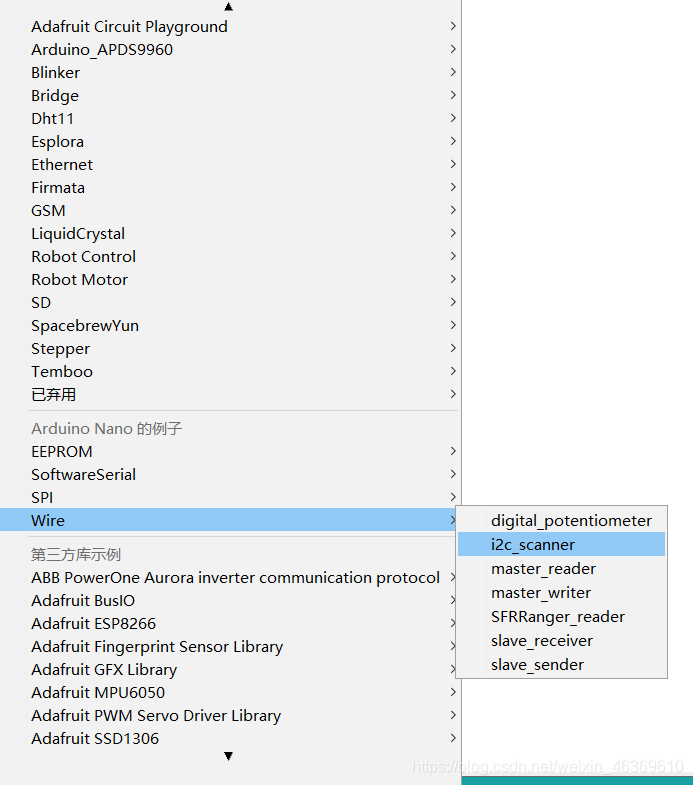Select Adafruit BusIO examples
Image resolution: width=693 pixels, height=785 pixels.
(230, 601)
